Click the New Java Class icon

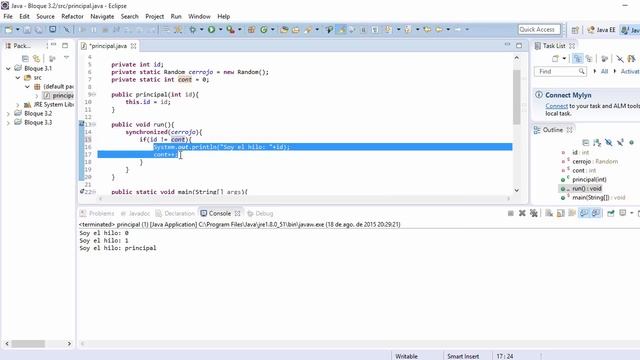[264, 29]
